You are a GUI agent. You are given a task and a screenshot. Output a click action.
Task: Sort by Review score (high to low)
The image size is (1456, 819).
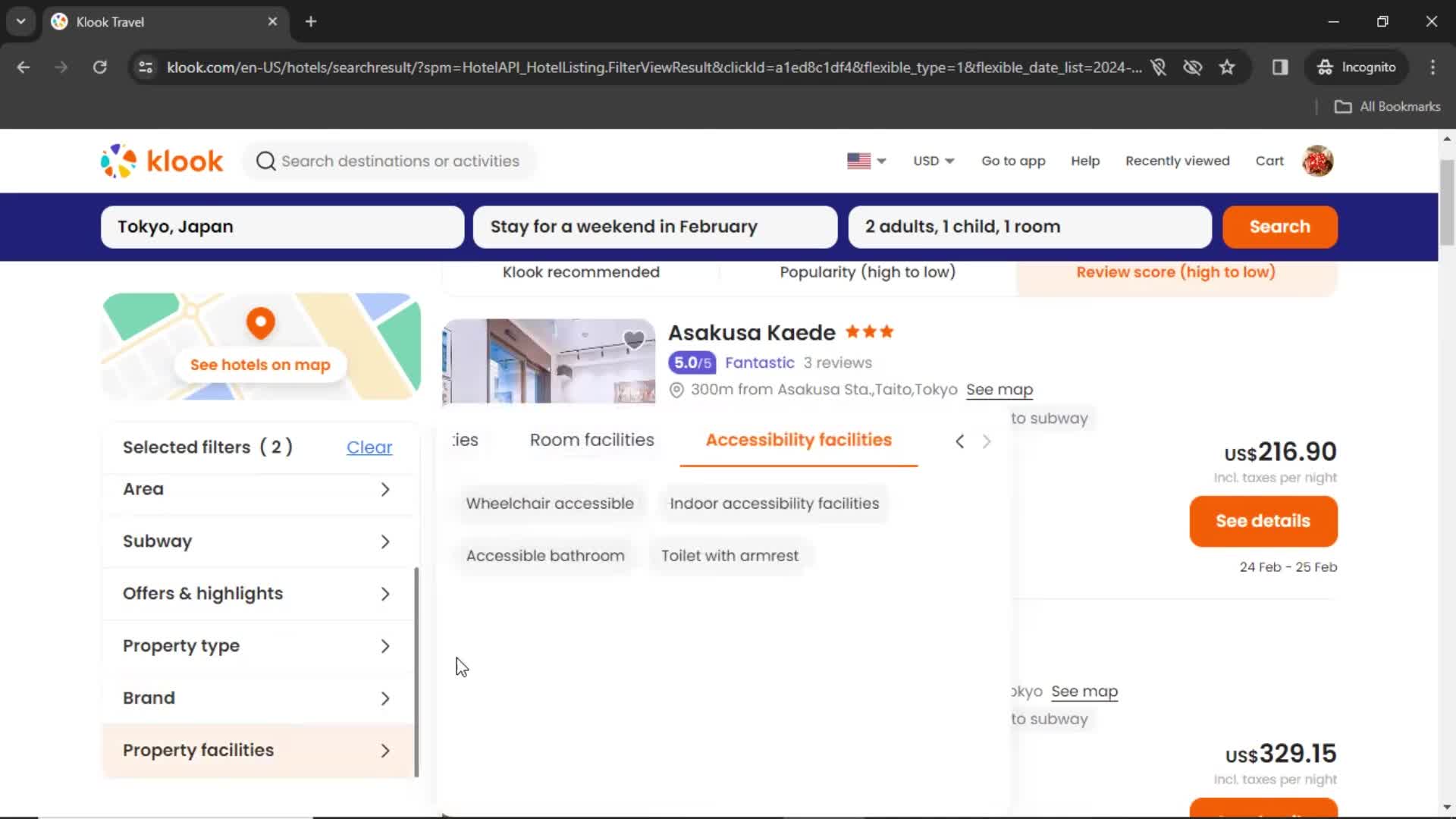[x=1175, y=272]
